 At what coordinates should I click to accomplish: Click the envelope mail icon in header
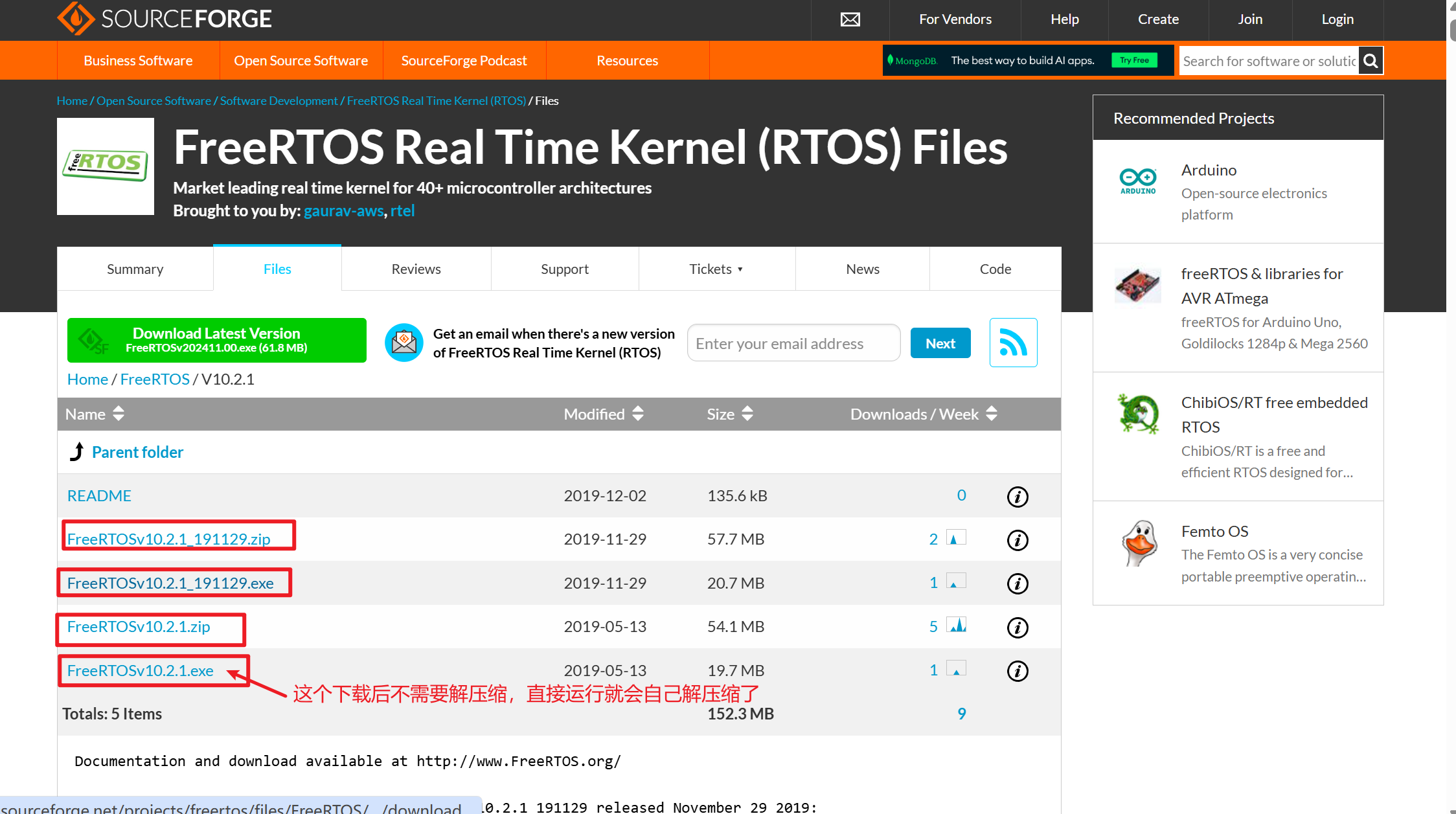850,19
